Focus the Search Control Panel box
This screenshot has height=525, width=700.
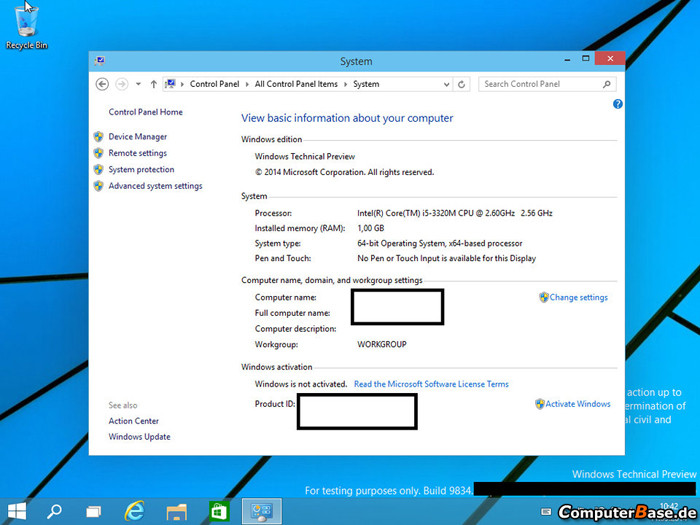click(545, 84)
